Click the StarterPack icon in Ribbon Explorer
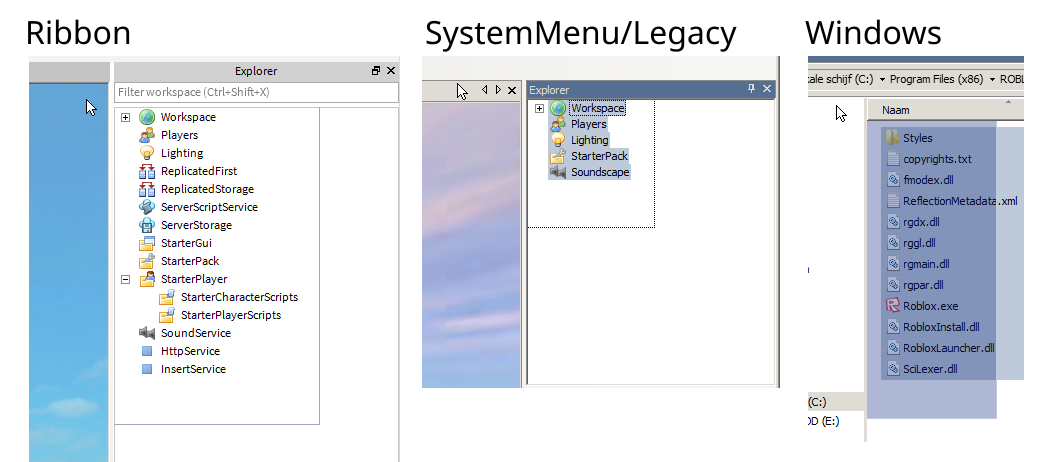The width and height of the screenshot is (1038, 462). pyautogui.click(x=147, y=261)
